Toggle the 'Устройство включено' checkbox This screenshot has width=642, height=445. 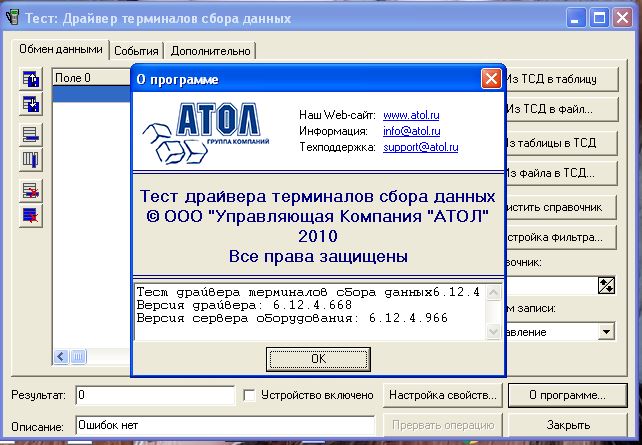pos(251,395)
